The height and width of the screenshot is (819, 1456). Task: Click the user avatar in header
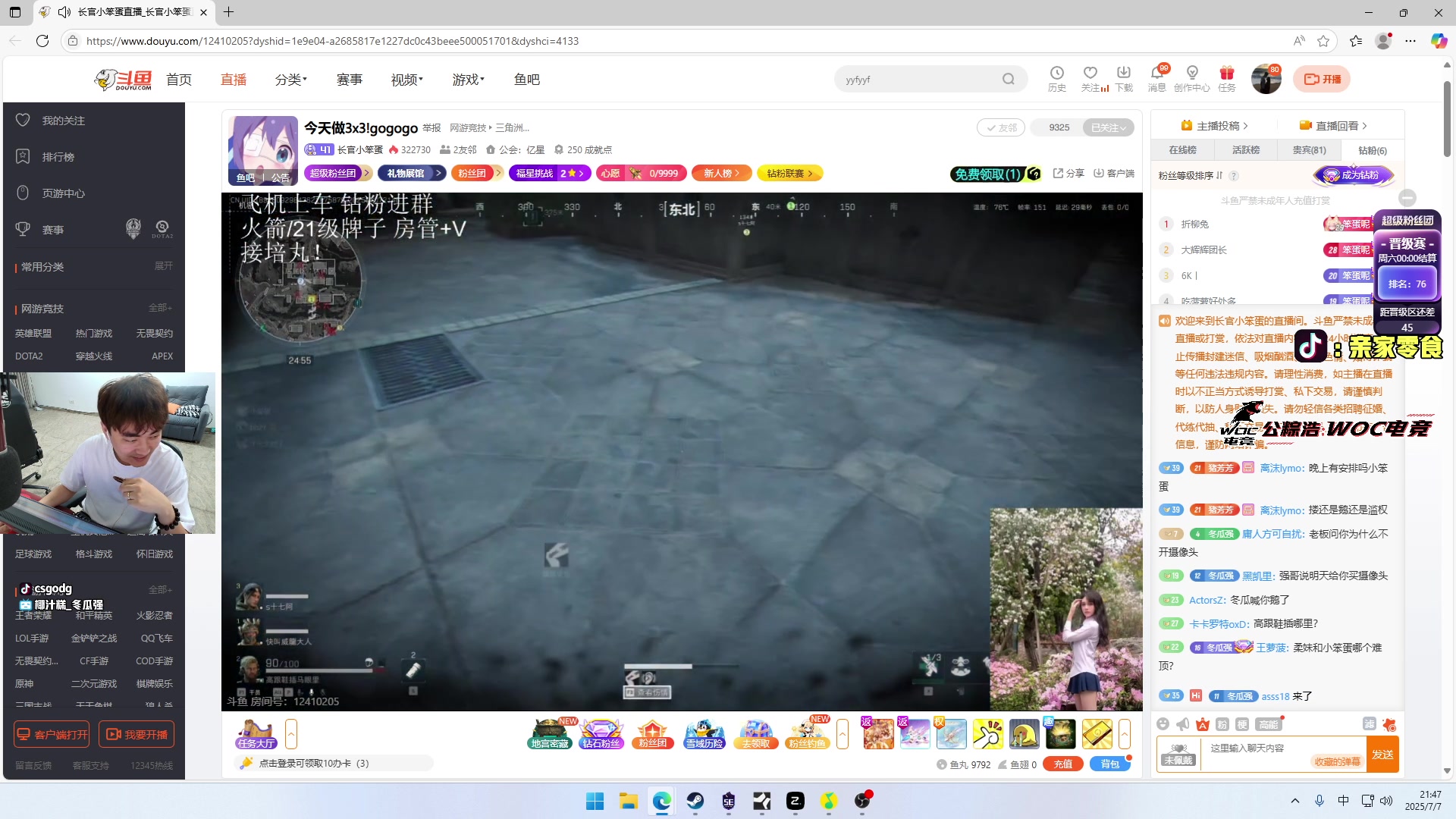pyautogui.click(x=1266, y=80)
